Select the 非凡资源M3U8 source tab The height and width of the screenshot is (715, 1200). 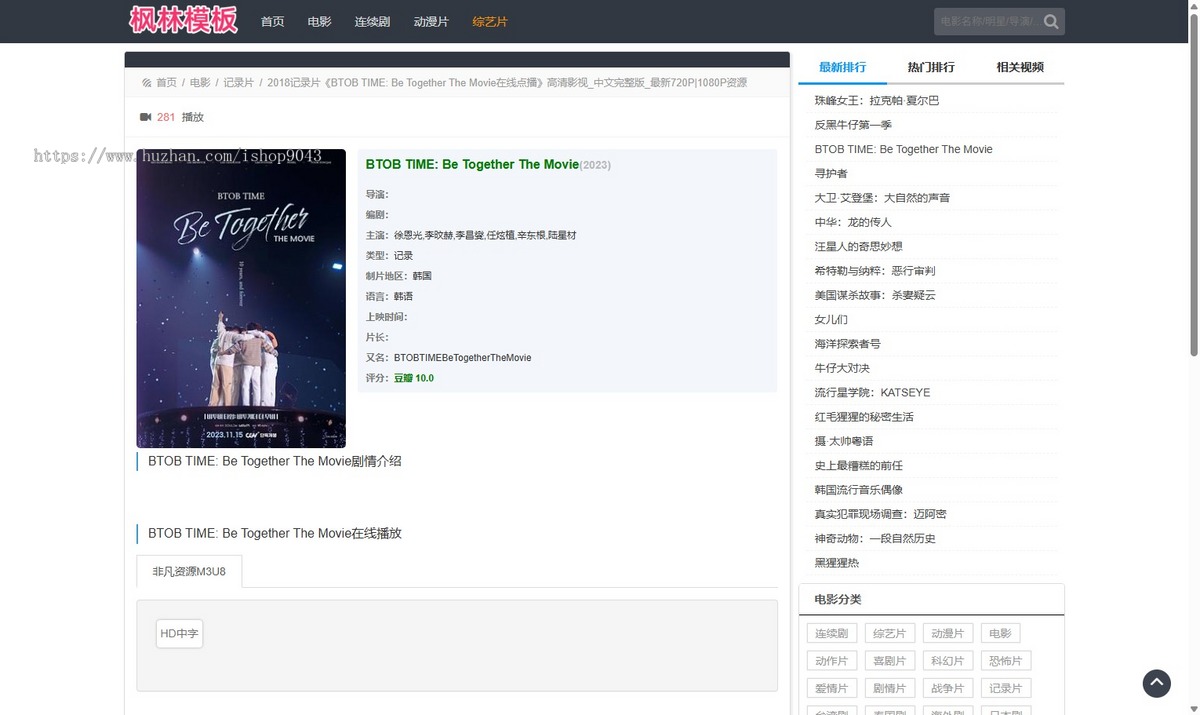(x=189, y=571)
